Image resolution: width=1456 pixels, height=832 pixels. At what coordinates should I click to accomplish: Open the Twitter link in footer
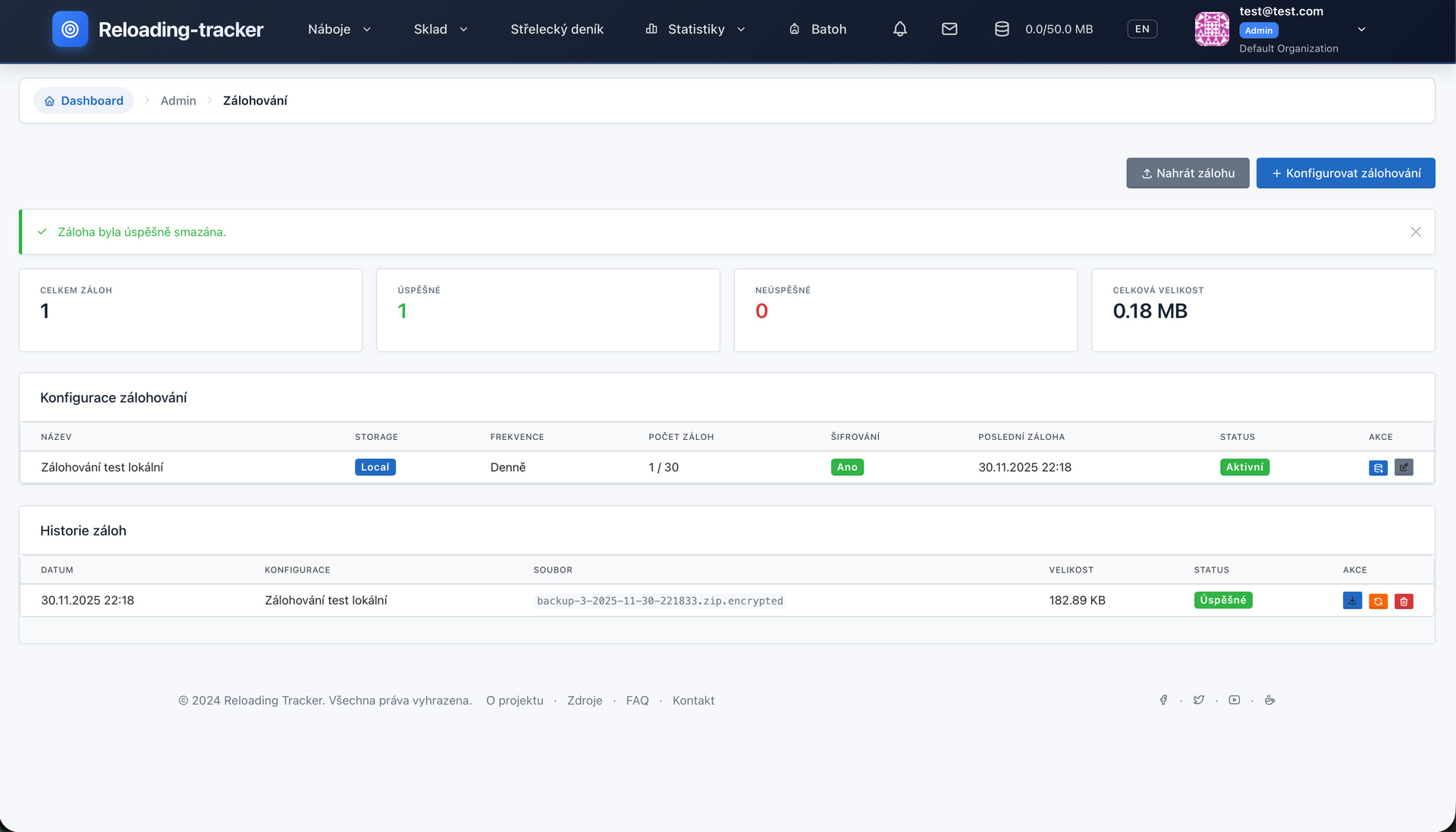pyautogui.click(x=1198, y=700)
